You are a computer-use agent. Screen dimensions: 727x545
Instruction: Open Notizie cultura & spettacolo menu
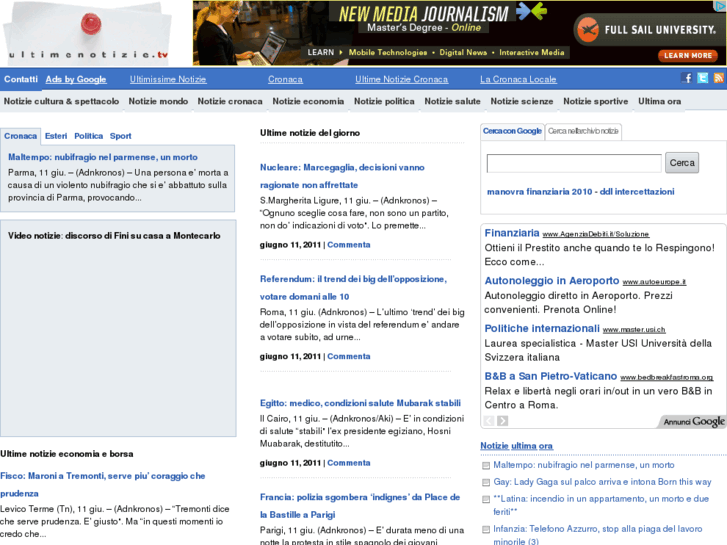(x=61, y=101)
